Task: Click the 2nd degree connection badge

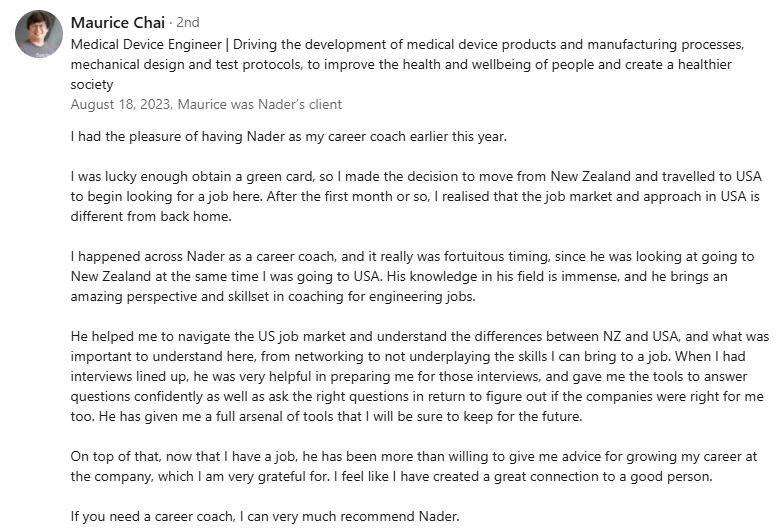Action: [x=188, y=23]
